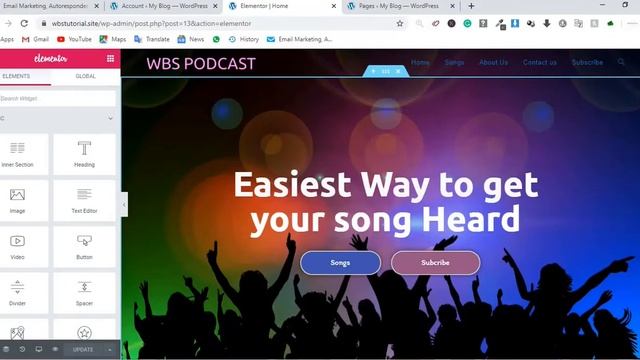
Task: Hide the Elementor panel with collapse arrow
Action: [124, 204]
